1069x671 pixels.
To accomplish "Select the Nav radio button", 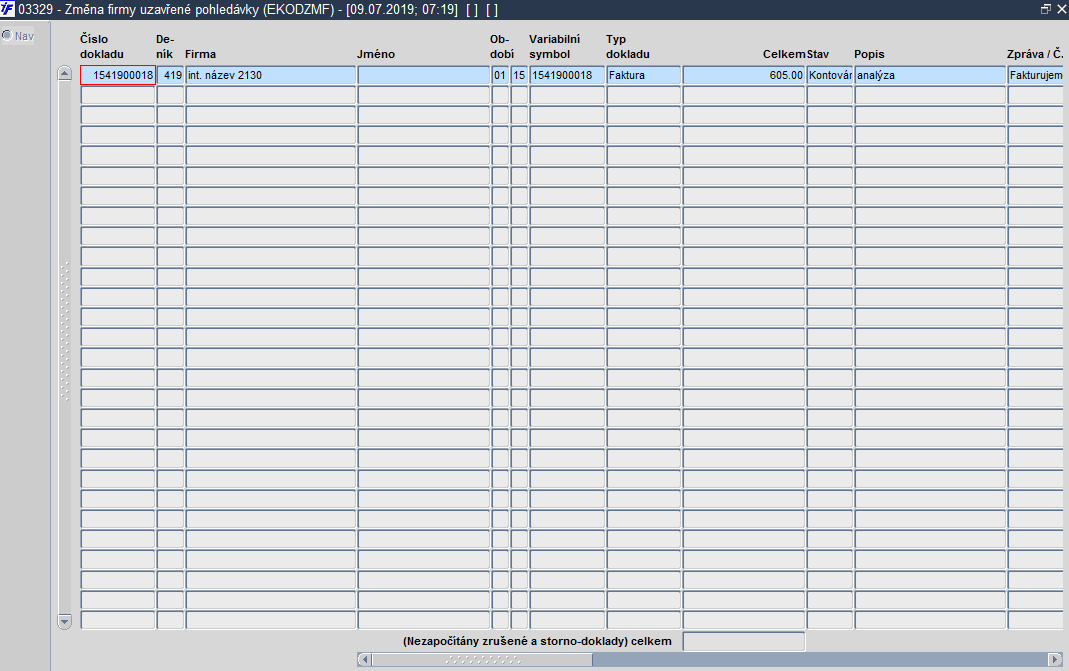I will [7, 35].
